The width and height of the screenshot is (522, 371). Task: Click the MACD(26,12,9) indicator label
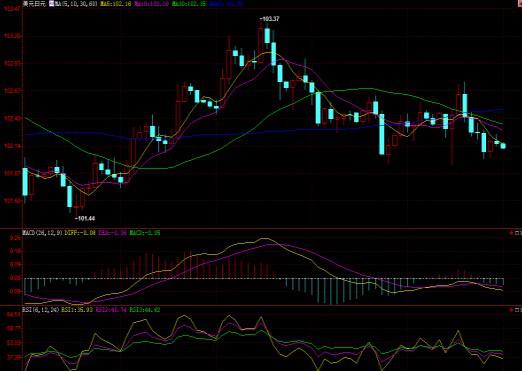click(x=42, y=233)
